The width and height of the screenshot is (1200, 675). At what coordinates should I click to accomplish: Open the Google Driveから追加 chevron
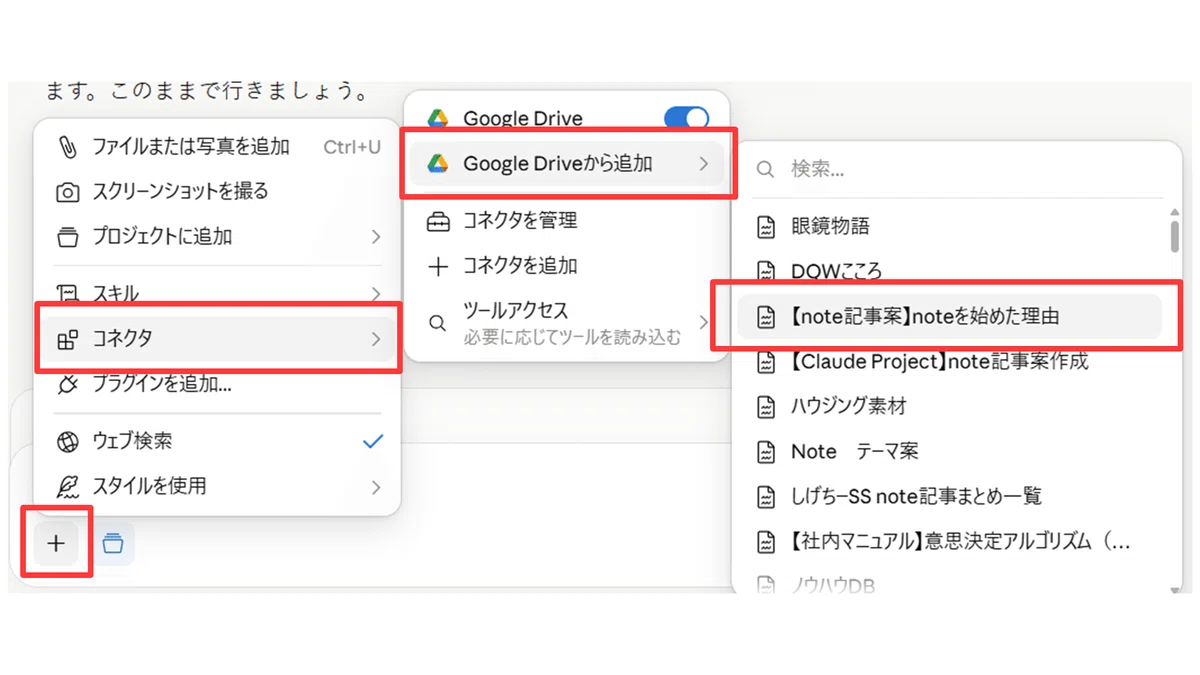click(x=704, y=164)
